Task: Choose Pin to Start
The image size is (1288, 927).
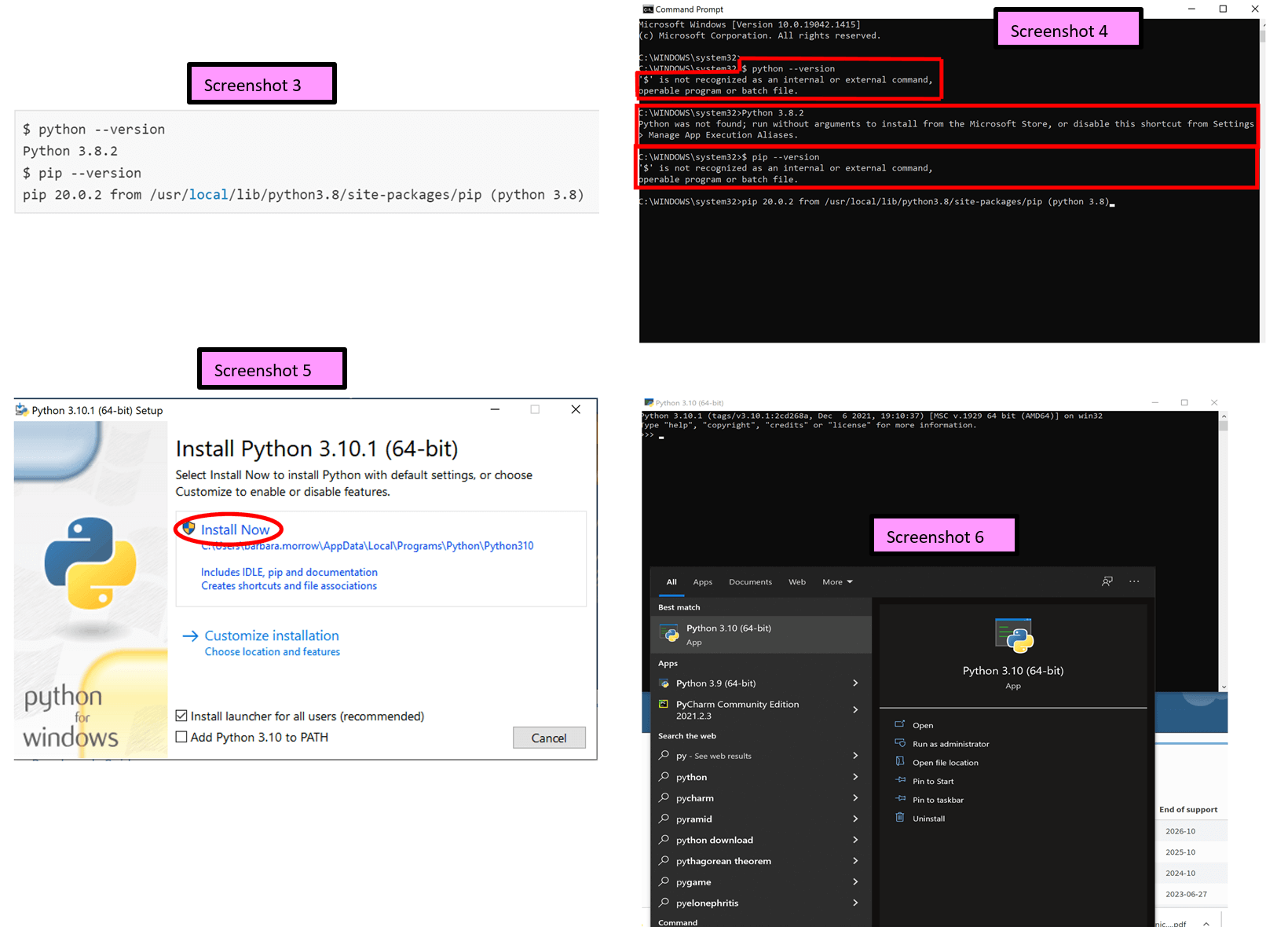Action: pyautogui.click(x=933, y=782)
